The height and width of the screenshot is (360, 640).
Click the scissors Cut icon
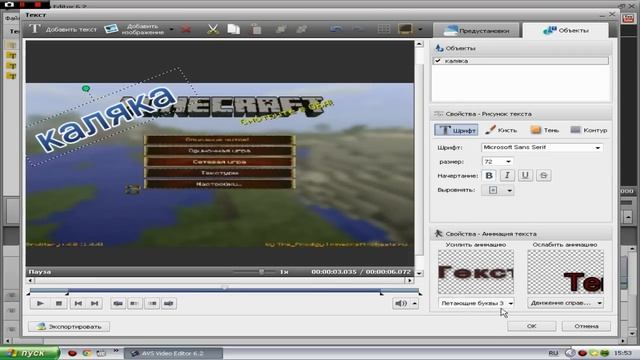[x=213, y=29]
